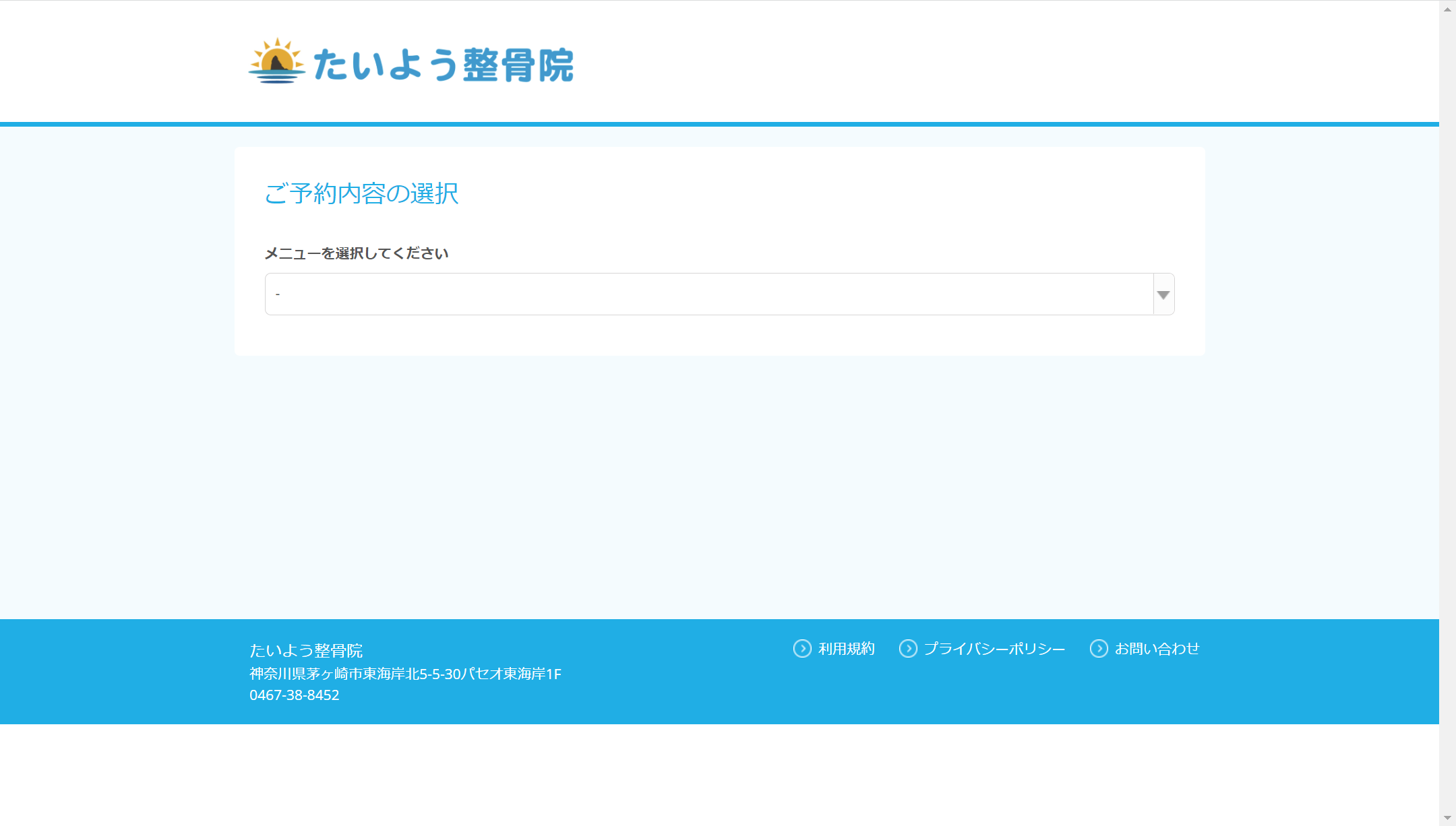Image resolution: width=1456 pixels, height=826 pixels.
Task: Click the phone number 0467-38-8452
Action: 295,695
